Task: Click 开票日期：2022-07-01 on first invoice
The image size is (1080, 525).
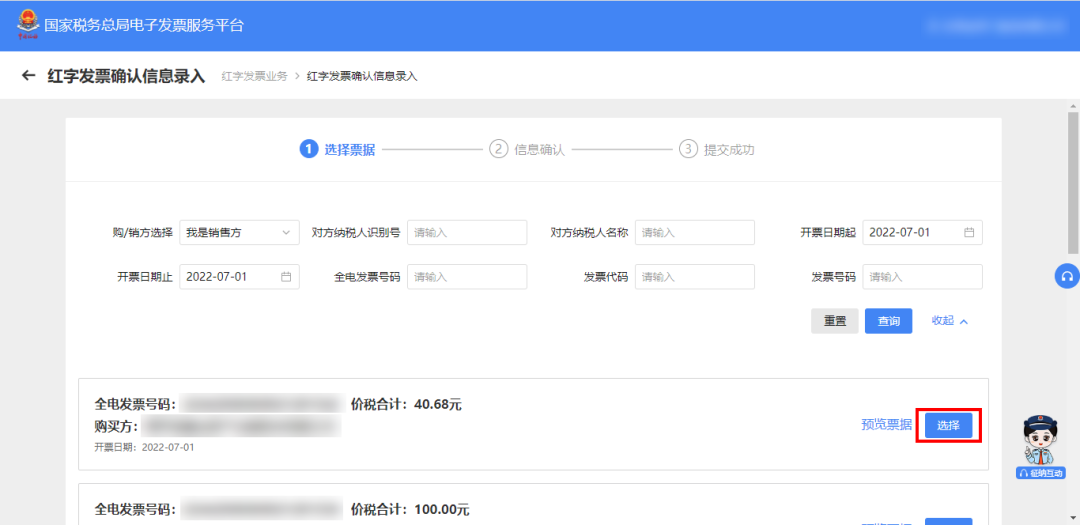Action: point(145,448)
